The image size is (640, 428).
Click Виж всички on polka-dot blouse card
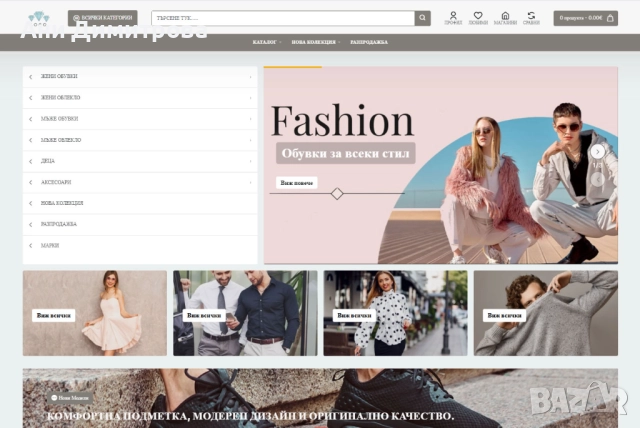coord(354,315)
